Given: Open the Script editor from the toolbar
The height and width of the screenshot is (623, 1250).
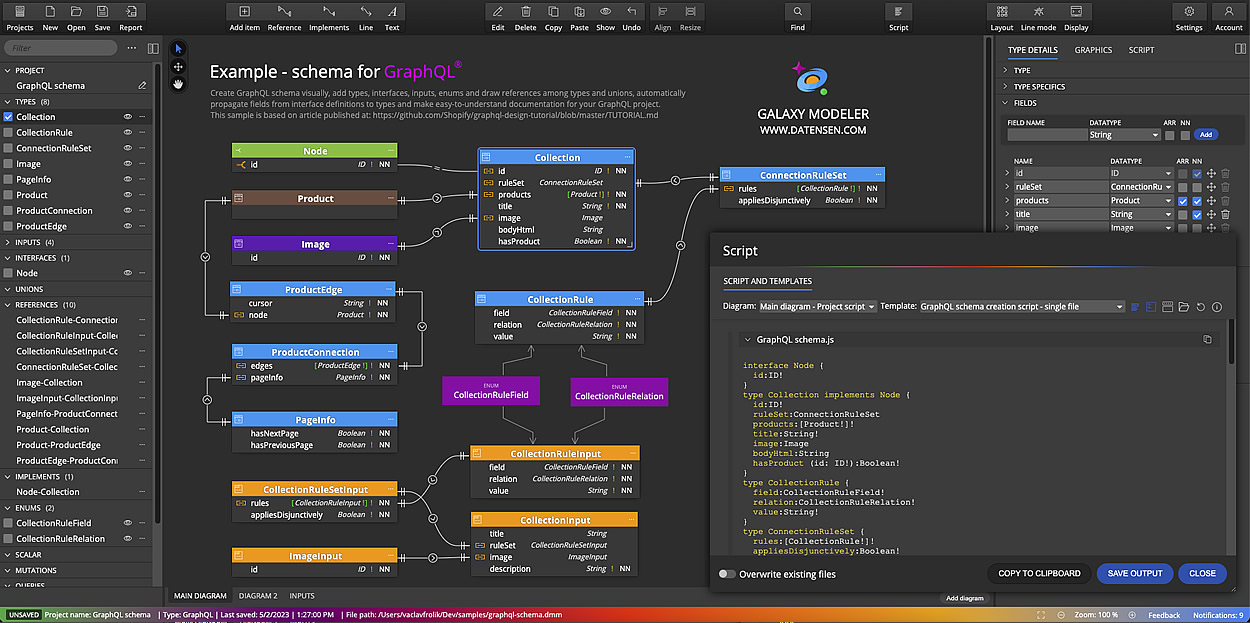Looking at the screenshot, I should (898, 14).
